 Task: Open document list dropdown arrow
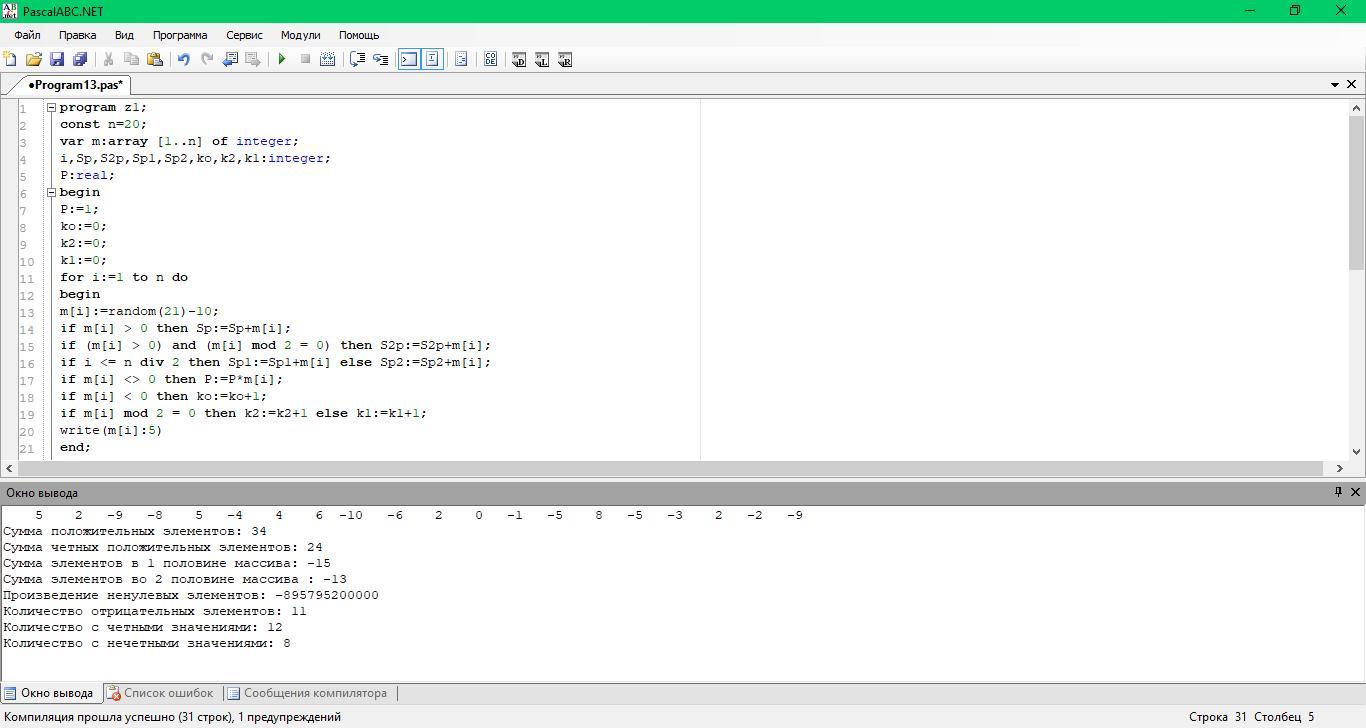point(1334,85)
